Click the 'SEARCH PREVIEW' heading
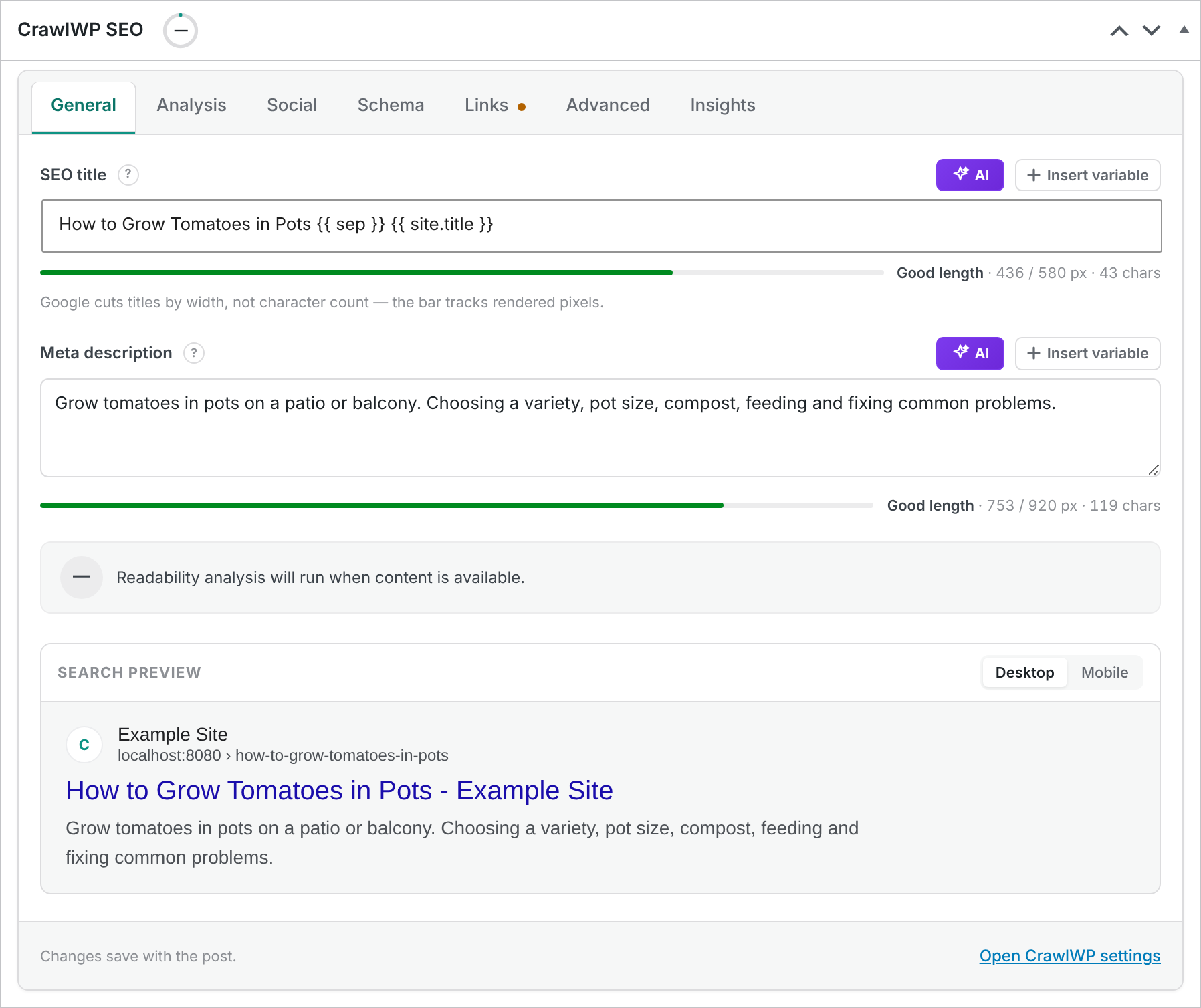 click(129, 672)
